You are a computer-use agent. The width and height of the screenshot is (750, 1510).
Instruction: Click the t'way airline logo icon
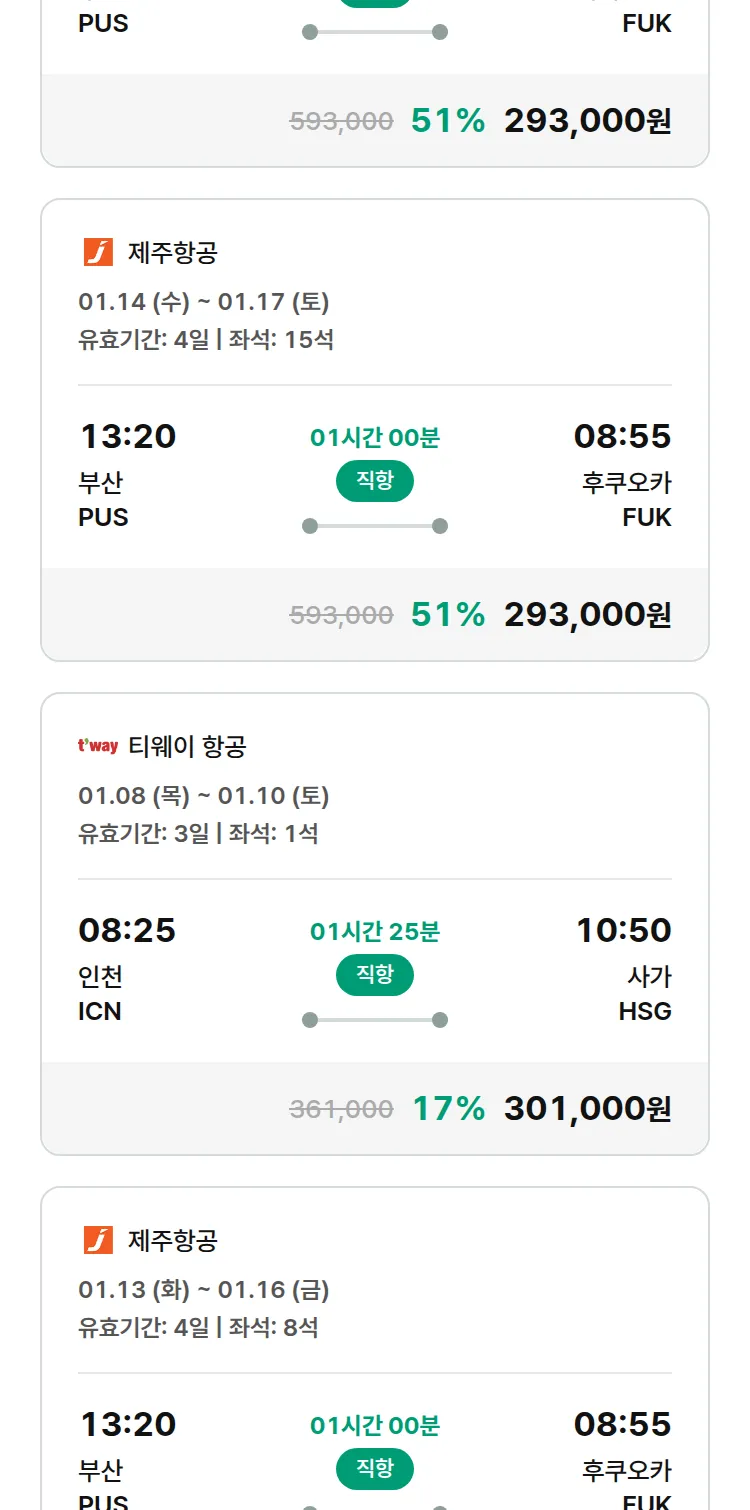click(x=98, y=746)
